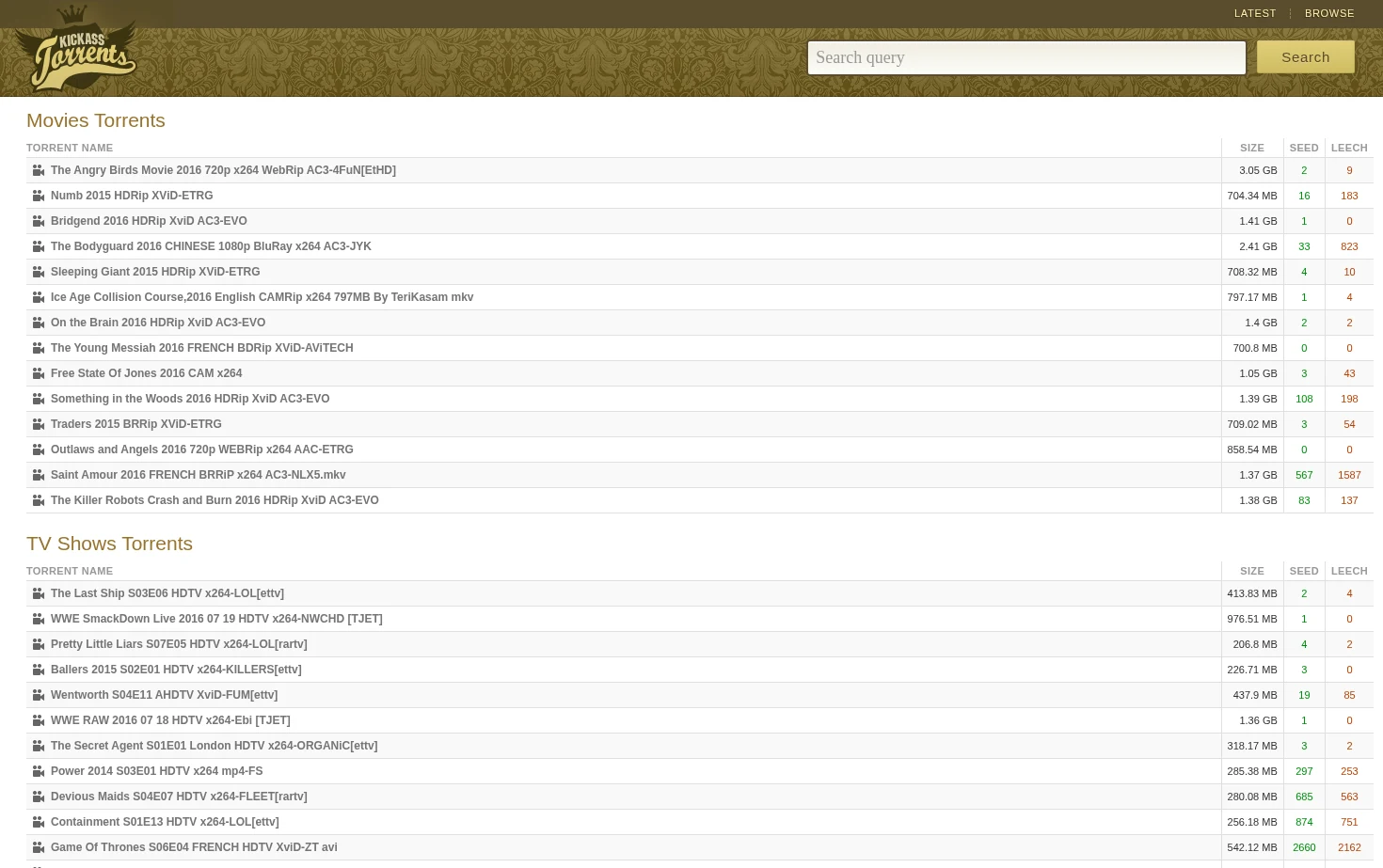Open On the Brain 2016 HDRip torrent

pos(158,323)
